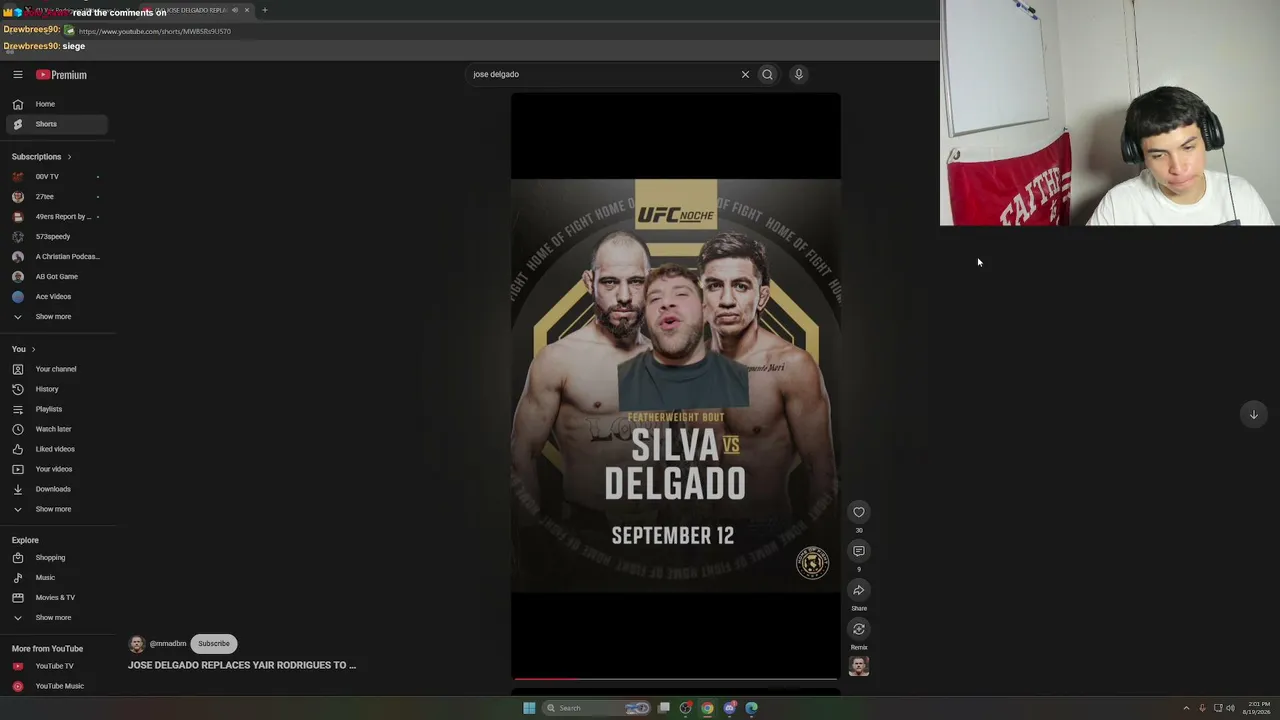Open Home in the sidebar
Image resolution: width=1280 pixels, height=720 pixels.
(x=57, y=104)
